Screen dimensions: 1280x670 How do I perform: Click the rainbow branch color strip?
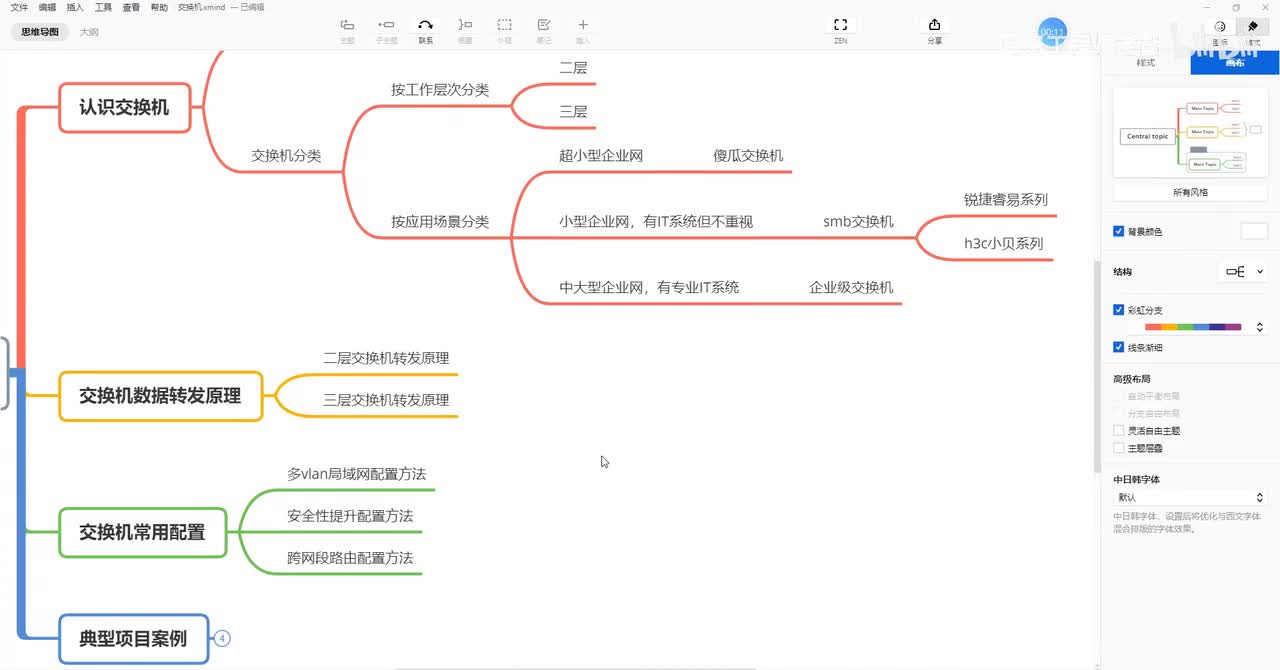pyautogui.click(x=1193, y=327)
